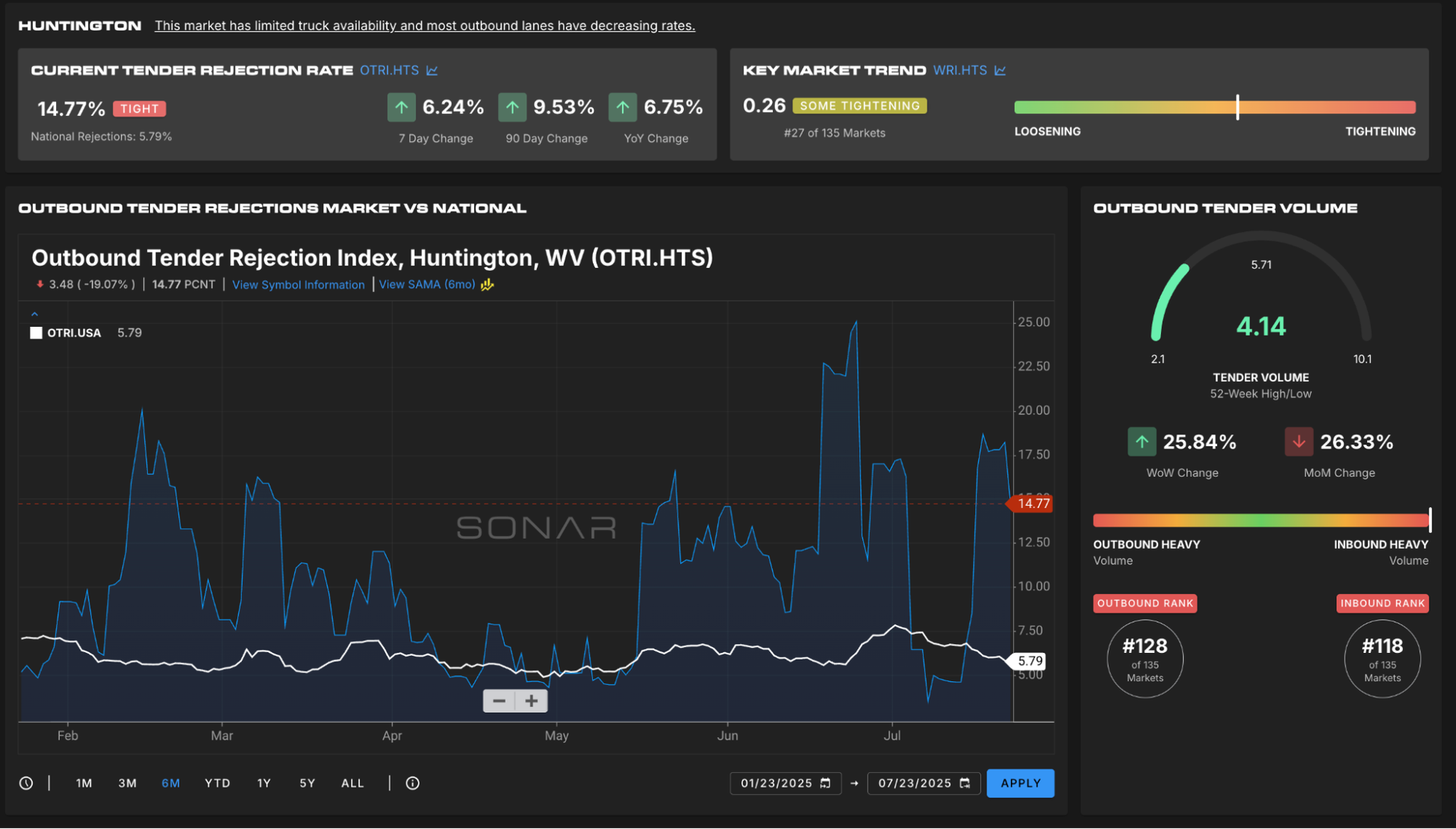Click the 25.84% WoW change value
This screenshot has height=829, width=1456.
pos(1200,441)
